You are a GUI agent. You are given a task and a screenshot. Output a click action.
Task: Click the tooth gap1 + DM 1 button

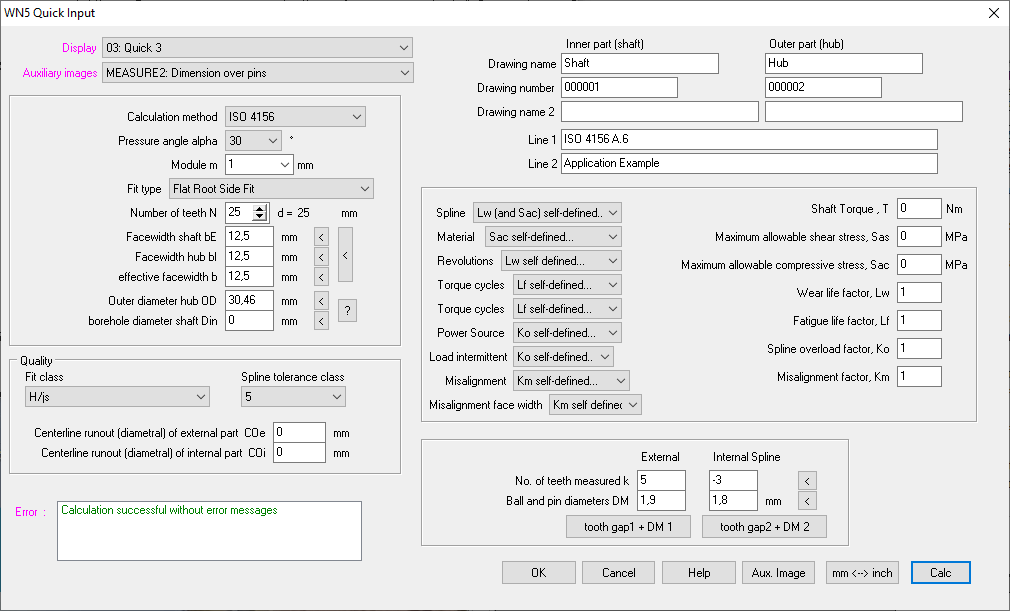click(x=627, y=527)
